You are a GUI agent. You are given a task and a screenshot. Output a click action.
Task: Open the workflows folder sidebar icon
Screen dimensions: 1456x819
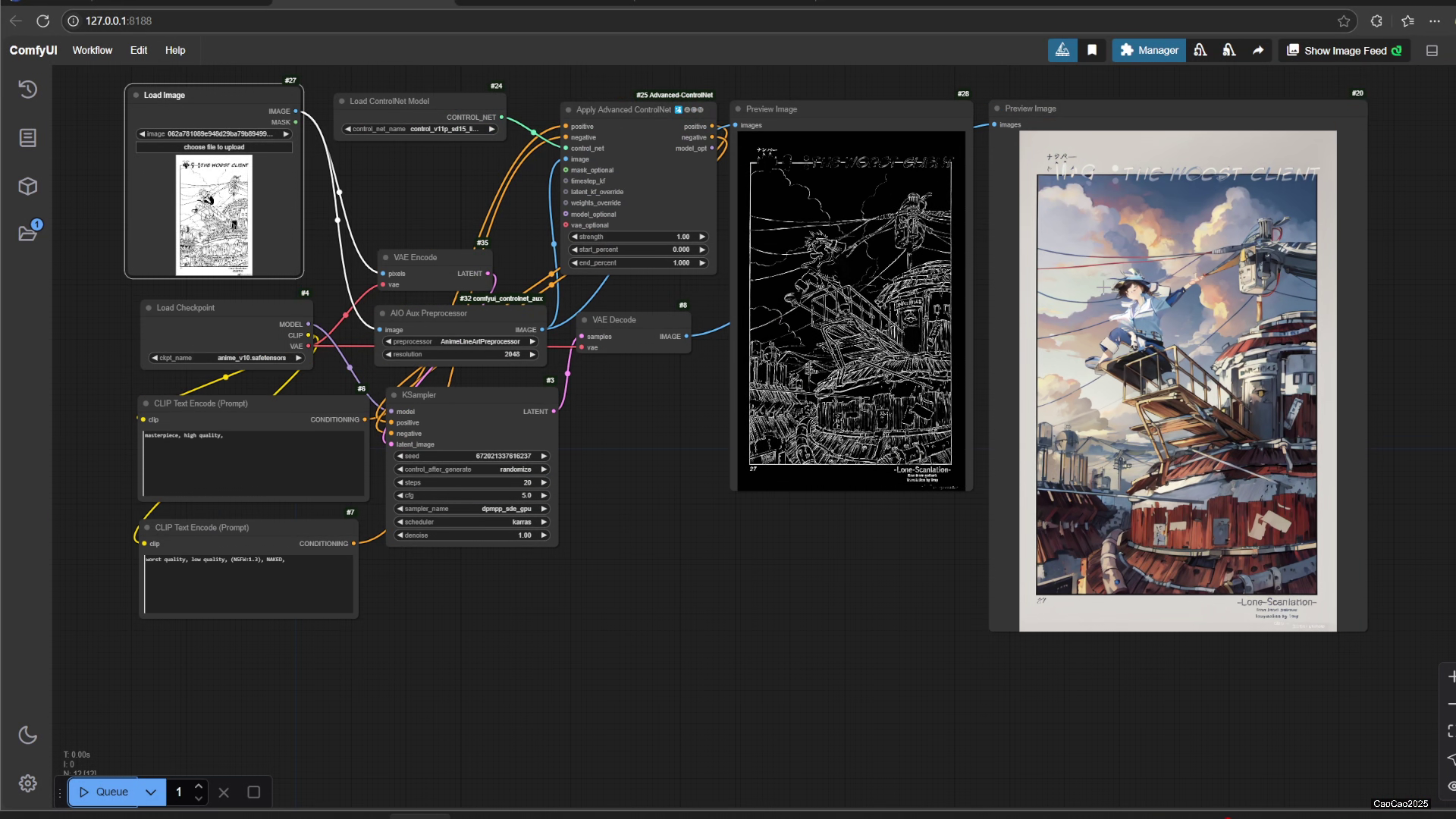(x=27, y=234)
